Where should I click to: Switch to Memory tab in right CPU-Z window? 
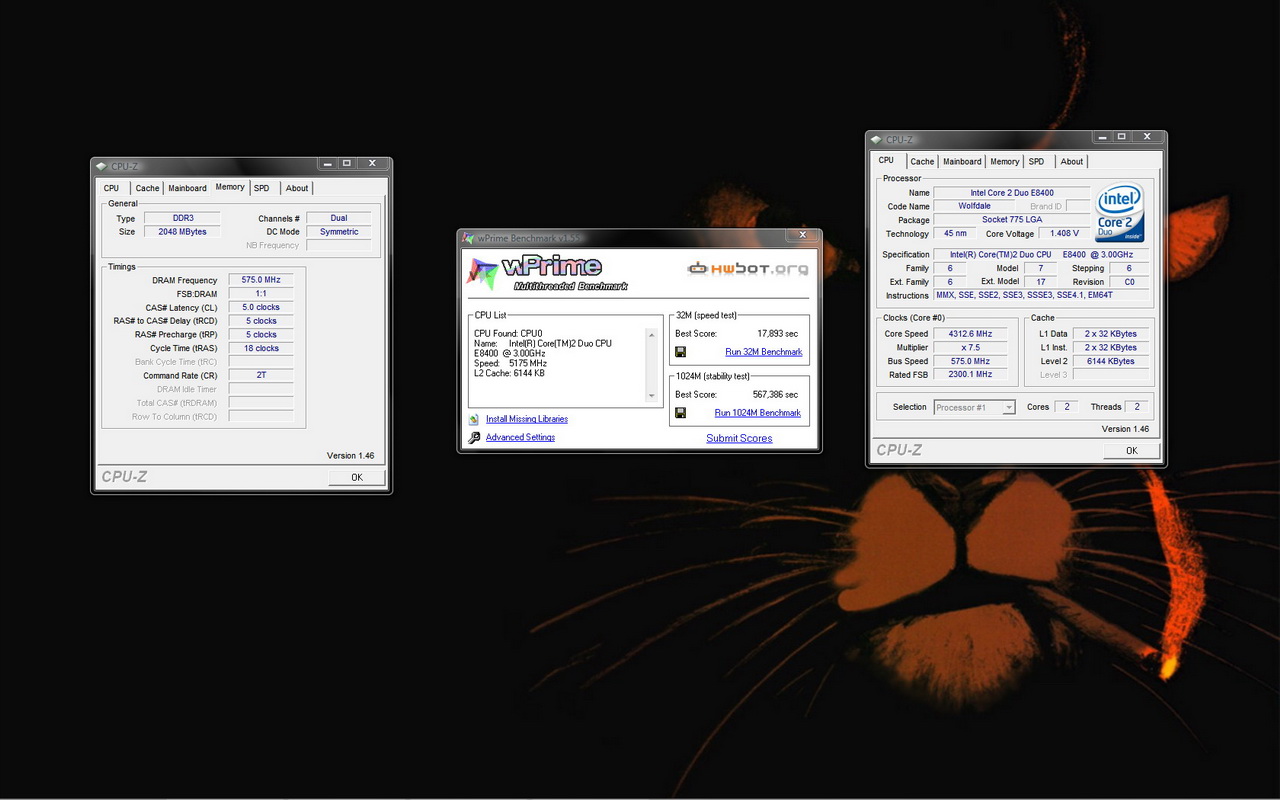click(1004, 161)
